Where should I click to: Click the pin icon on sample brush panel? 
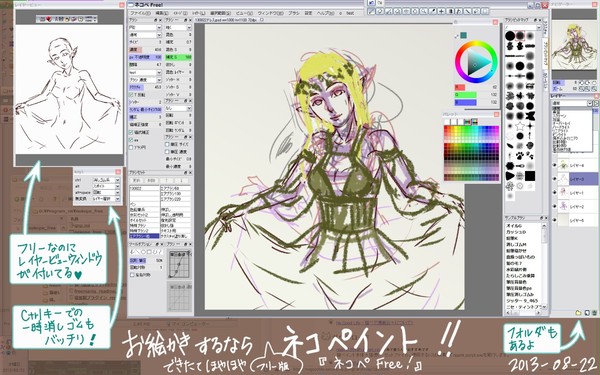tap(541, 218)
